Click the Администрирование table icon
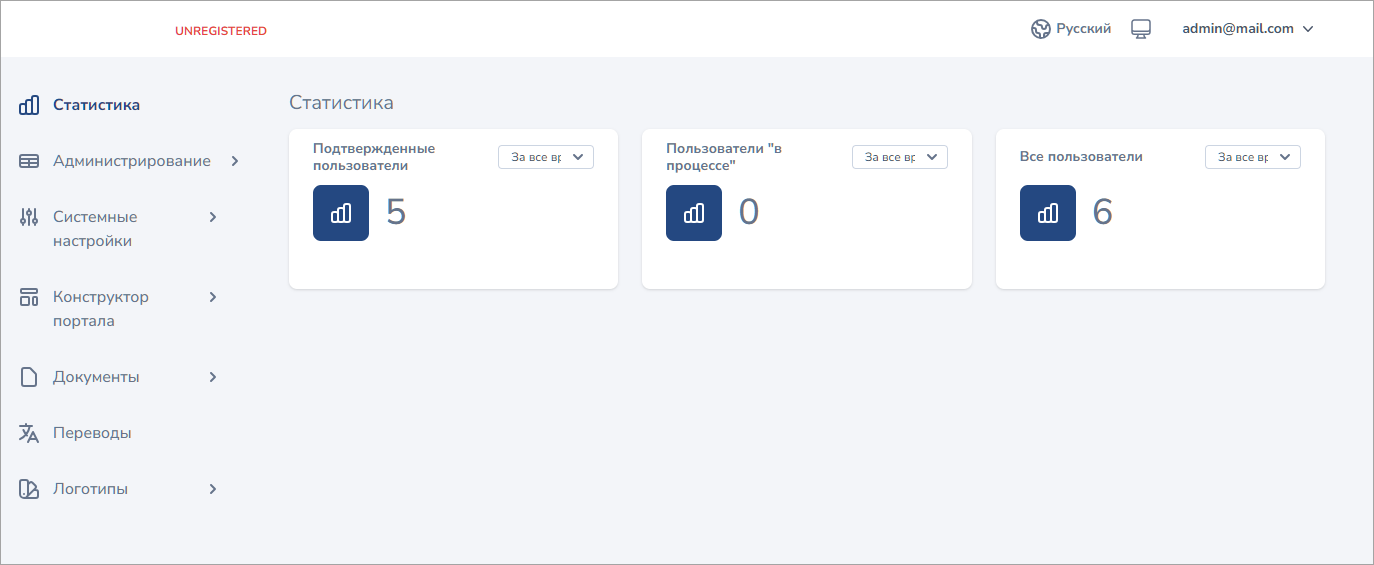The width and height of the screenshot is (1374, 565). tap(29, 161)
